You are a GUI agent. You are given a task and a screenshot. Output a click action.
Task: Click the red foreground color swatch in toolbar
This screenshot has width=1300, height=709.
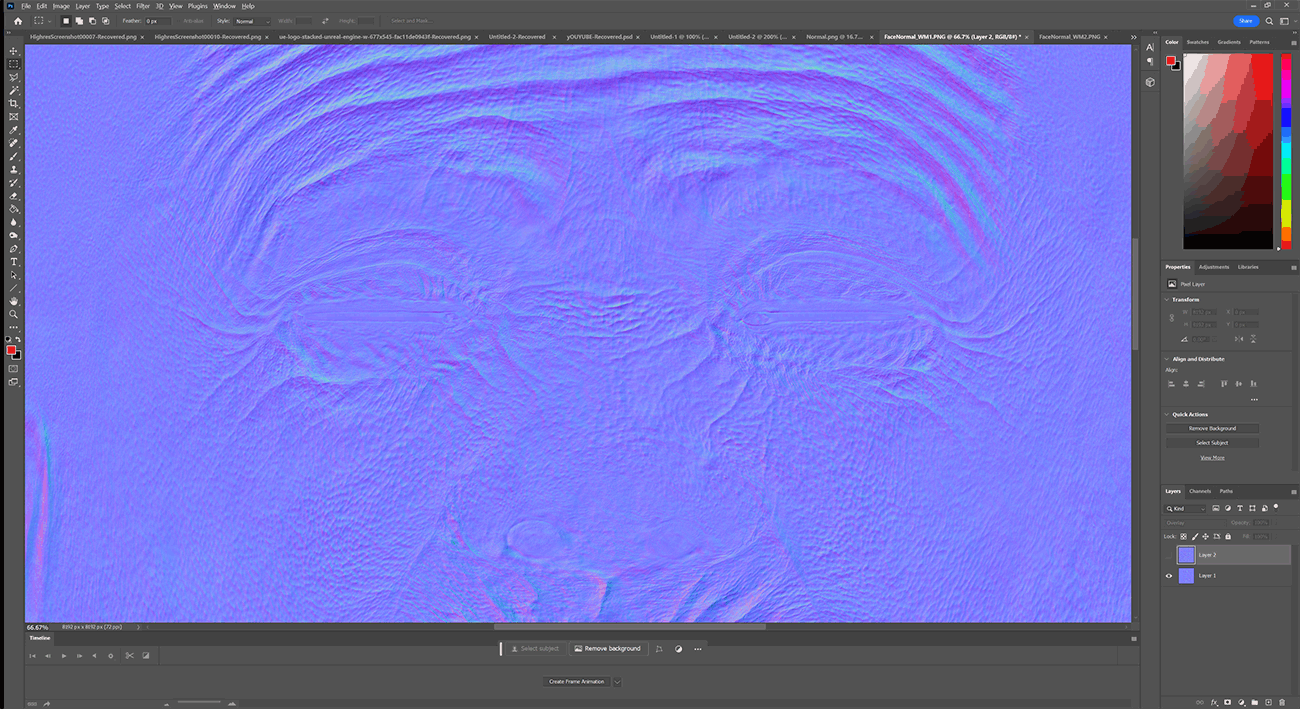[11, 350]
